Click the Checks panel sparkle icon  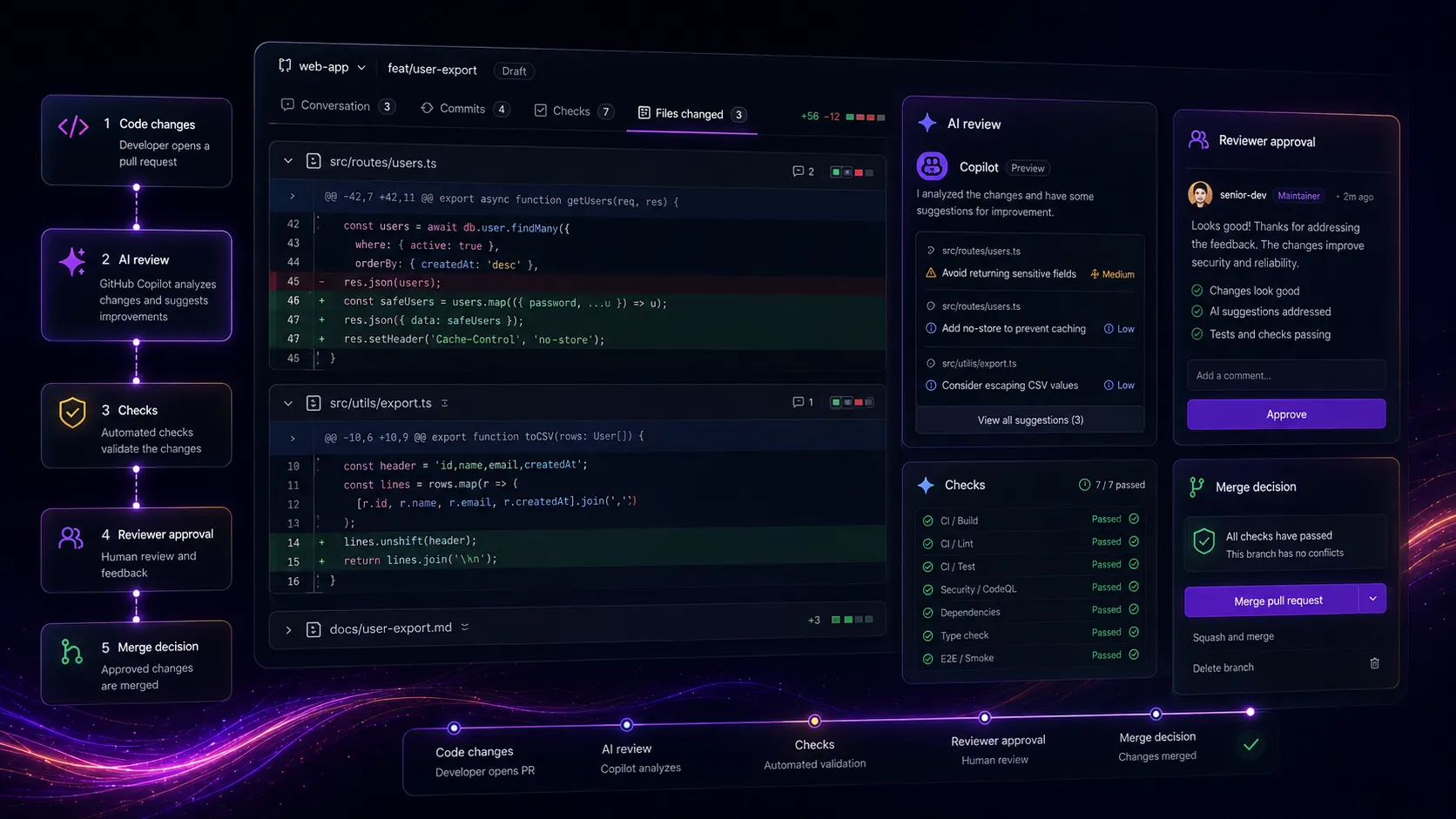926,485
